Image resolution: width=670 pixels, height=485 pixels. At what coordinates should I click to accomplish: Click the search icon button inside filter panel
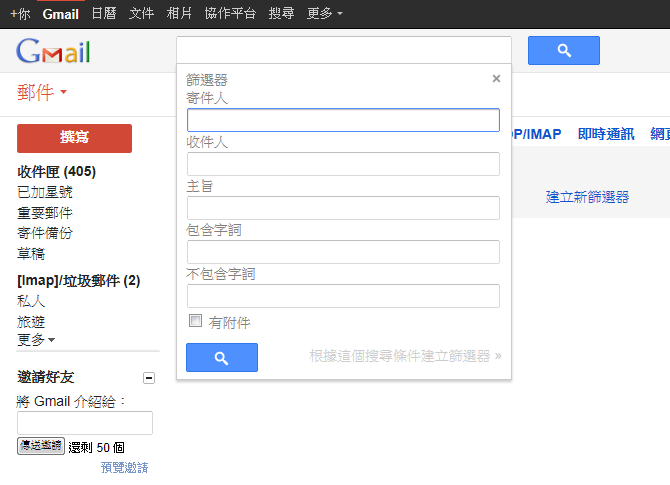(x=222, y=357)
